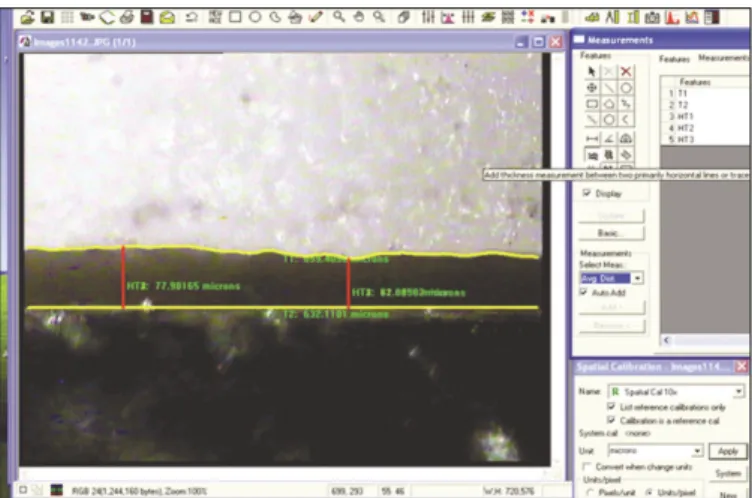Viewport: 752px width, 498px height.
Task: Select the arrow pointer tool in Features
Action: point(592,72)
